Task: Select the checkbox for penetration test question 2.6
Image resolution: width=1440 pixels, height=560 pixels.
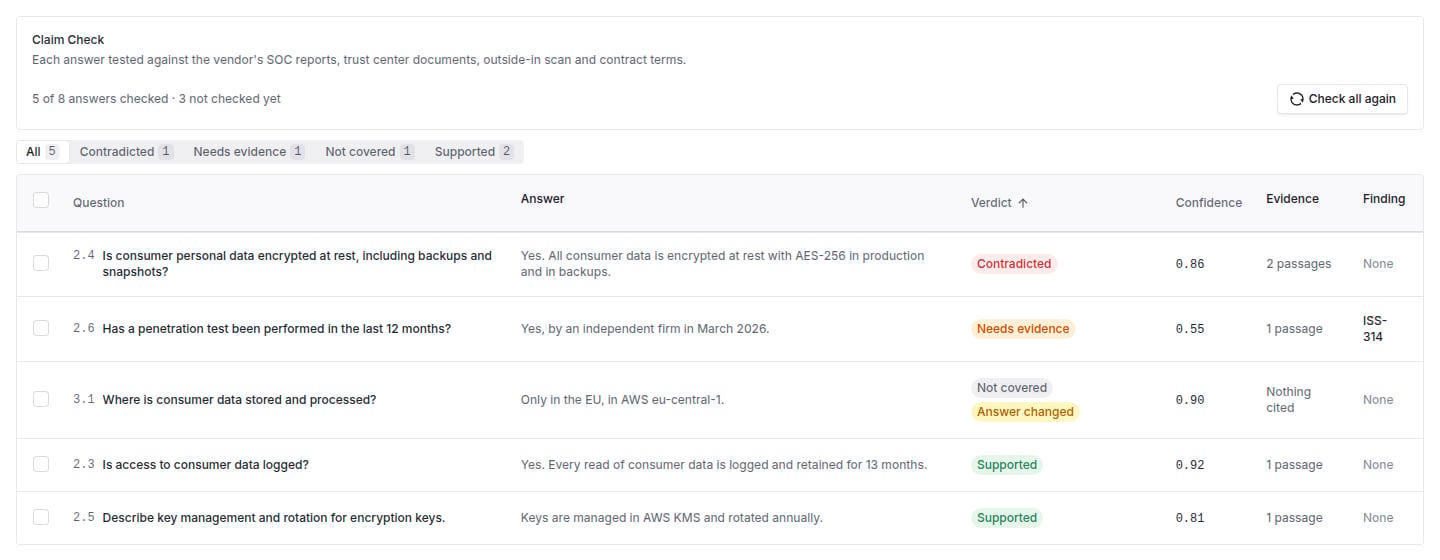Action: pos(41,328)
